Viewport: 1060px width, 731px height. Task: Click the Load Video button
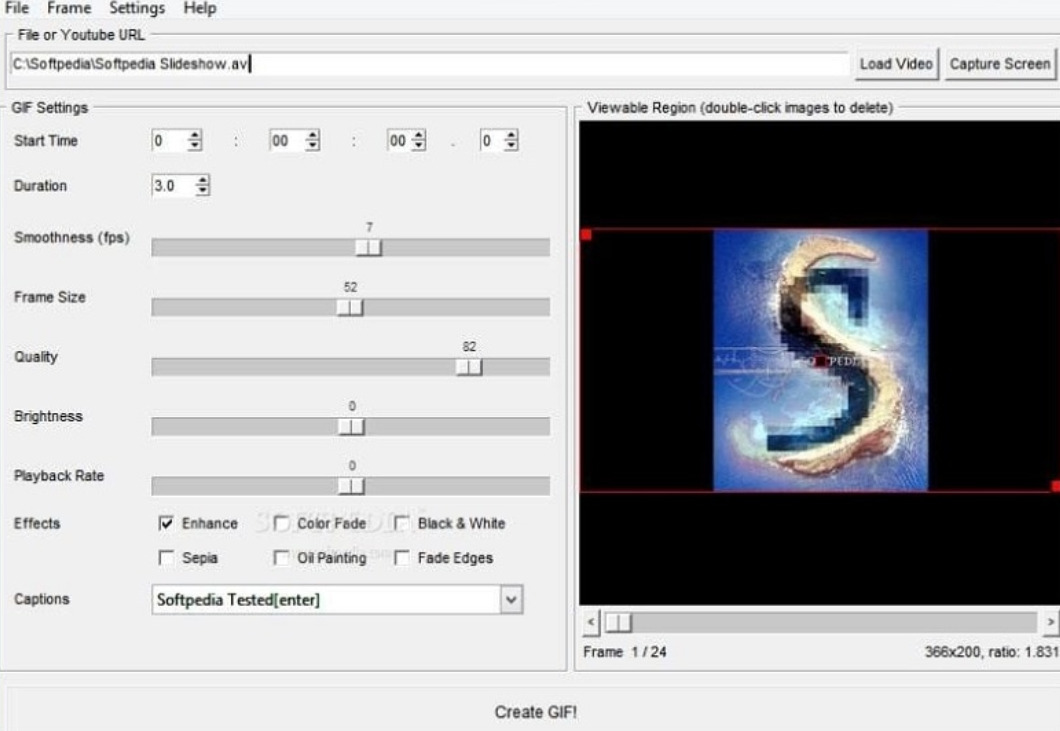pos(896,64)
